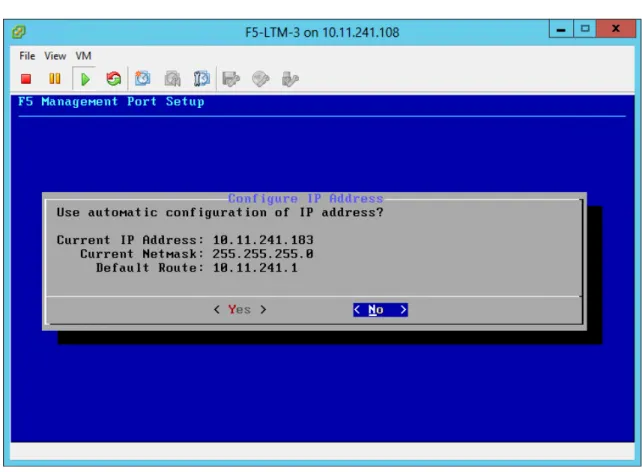Image resolution: width=642 pixels, height=472 pixels.
Task: Click the Configure IP Address dialog title
Action: pyautogui.click(x=305, y=199)
